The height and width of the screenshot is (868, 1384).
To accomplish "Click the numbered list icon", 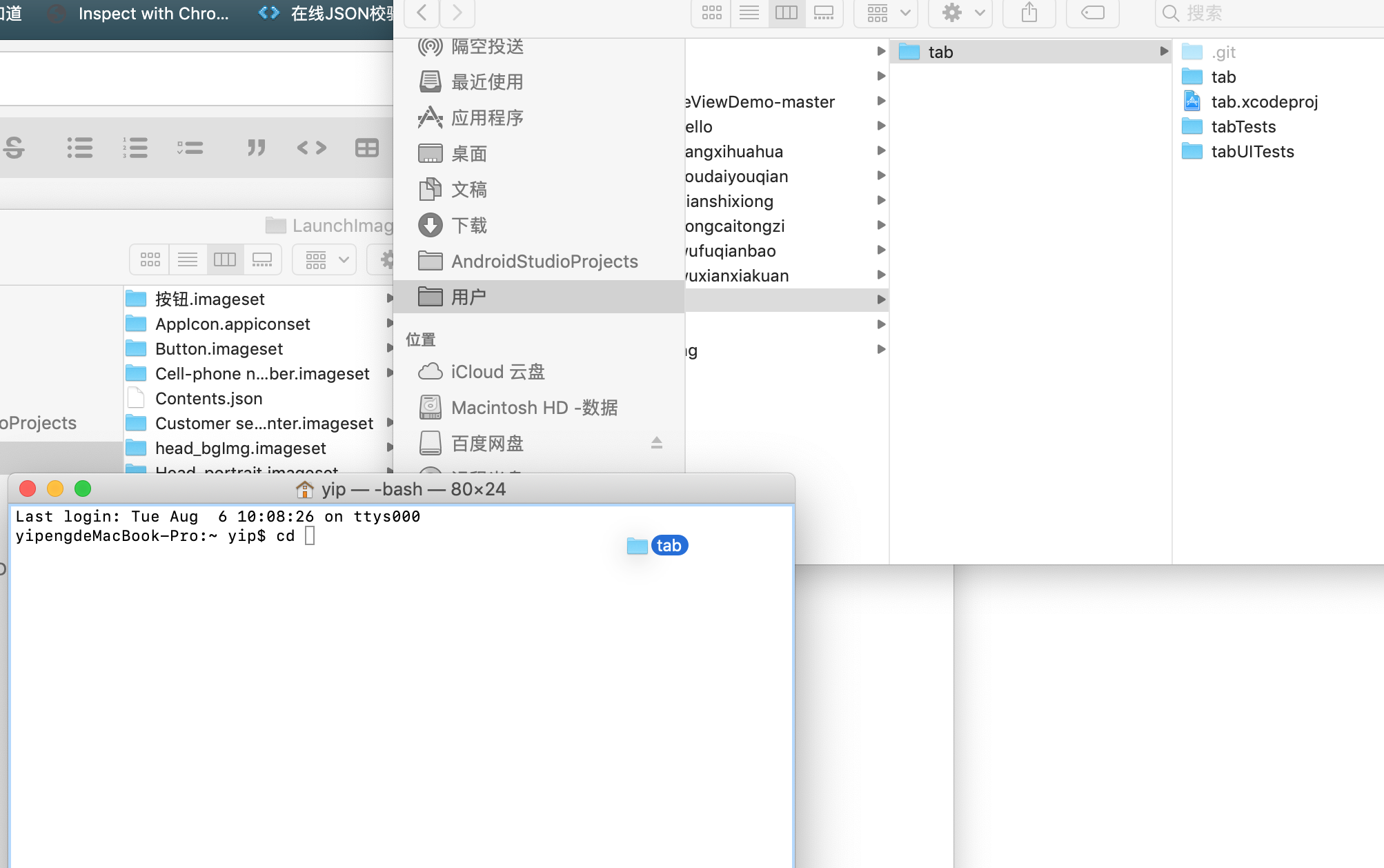I will click(x=135, y=147).
